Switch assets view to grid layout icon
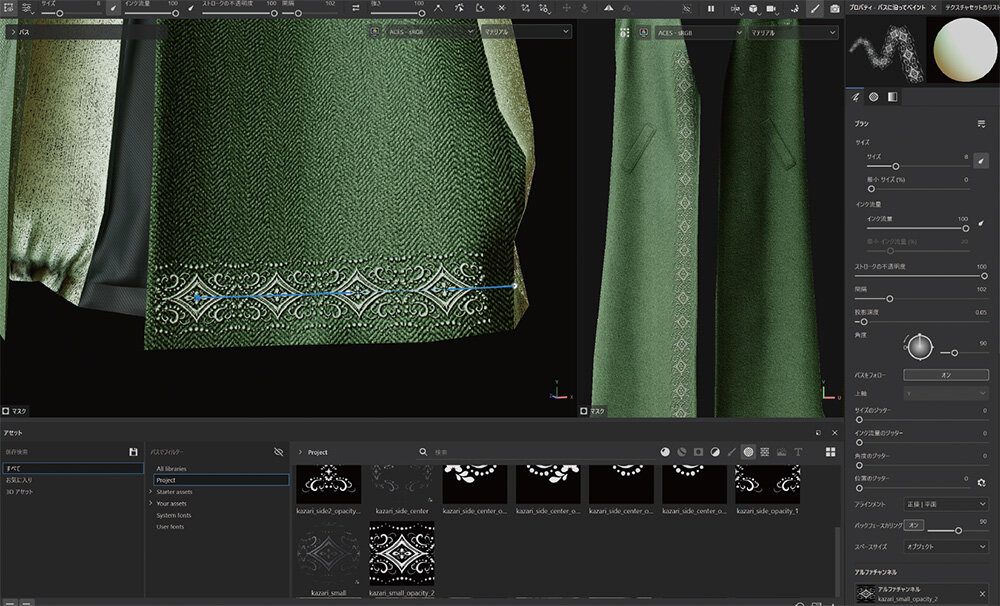This screenshot has width=1000, height=606. click(x=830, y=452)
